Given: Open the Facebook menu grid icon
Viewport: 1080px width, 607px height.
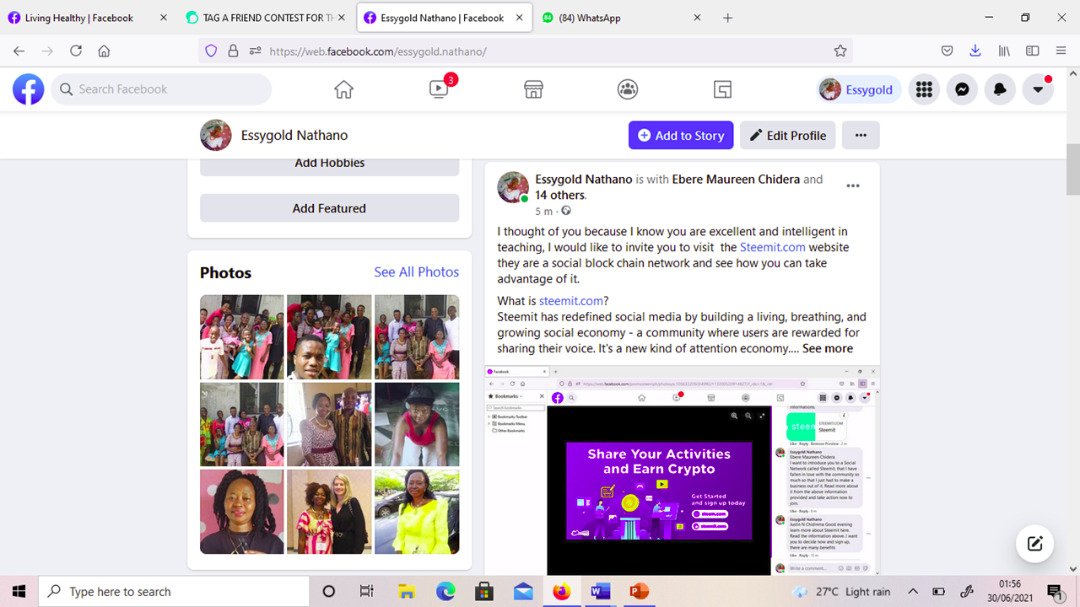Looking at the screenshot, I should (x=924, y=90).
